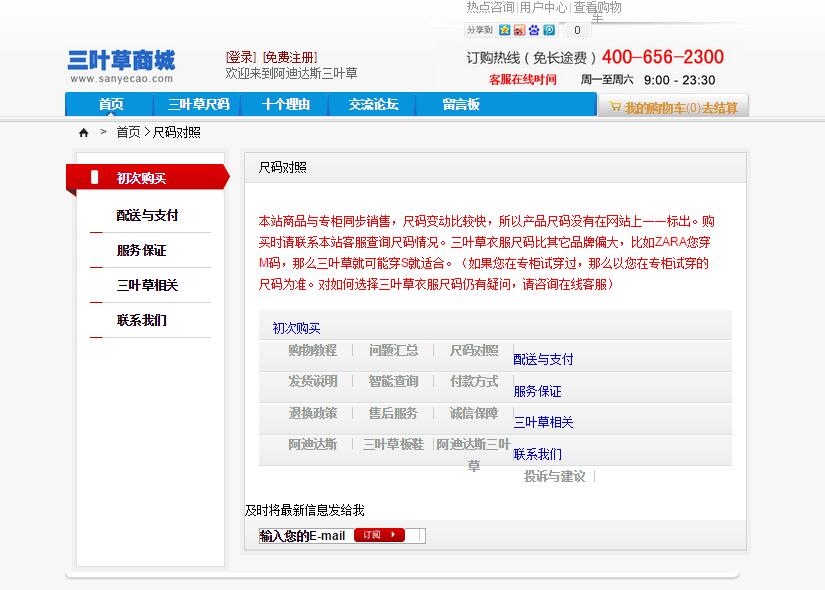Open 联系我们 in the left sidebar
Image resolution: width=825 pixels, height=590 pixels.
[141, 320]
